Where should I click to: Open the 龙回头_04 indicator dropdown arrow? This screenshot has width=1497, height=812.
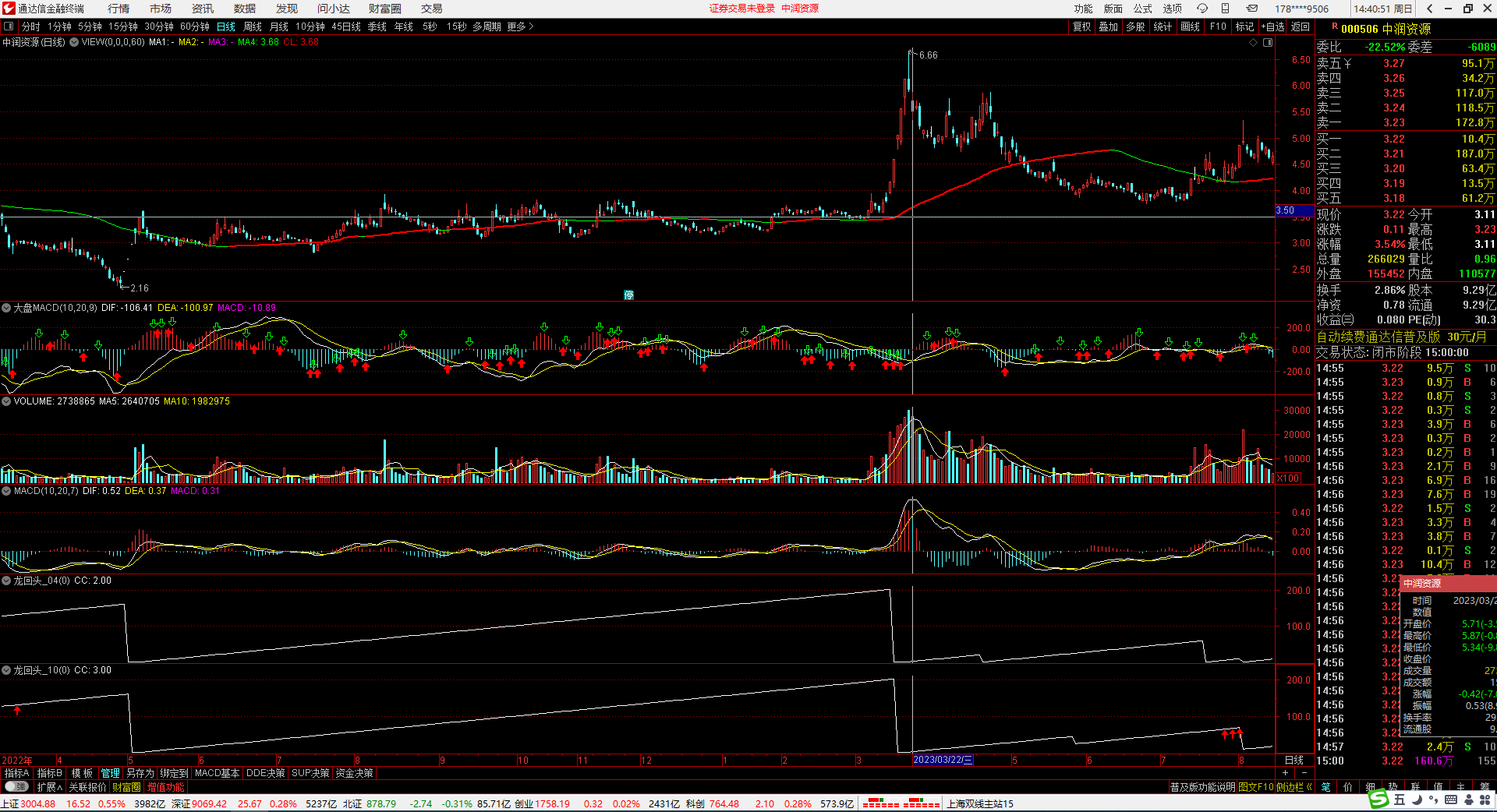click(x=6, y=581)
